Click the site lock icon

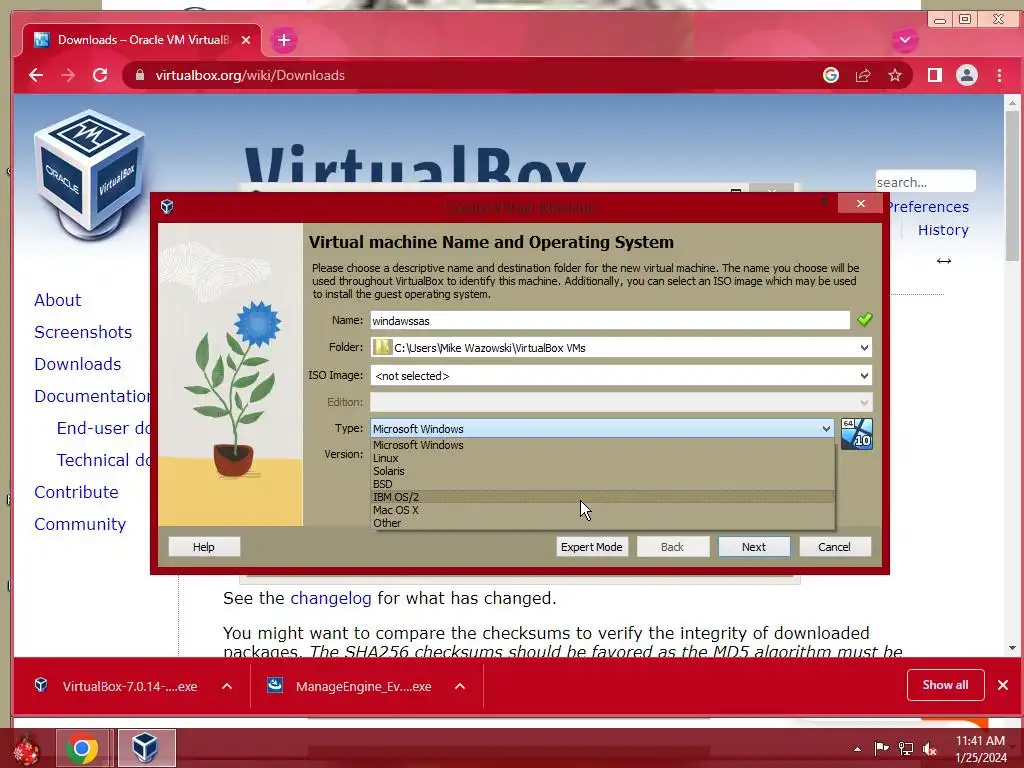[x=139, y=75]
